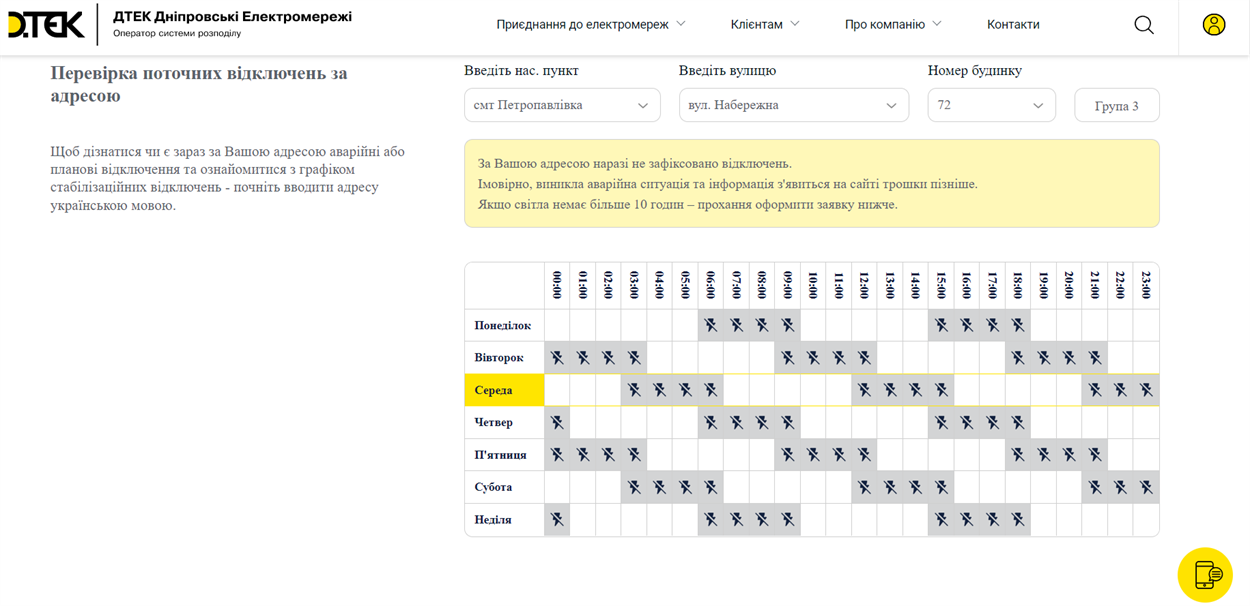This screenshot has height=606, width=1250.
Task: Expand Приєднання до електромереж menu
Action: 591,24
